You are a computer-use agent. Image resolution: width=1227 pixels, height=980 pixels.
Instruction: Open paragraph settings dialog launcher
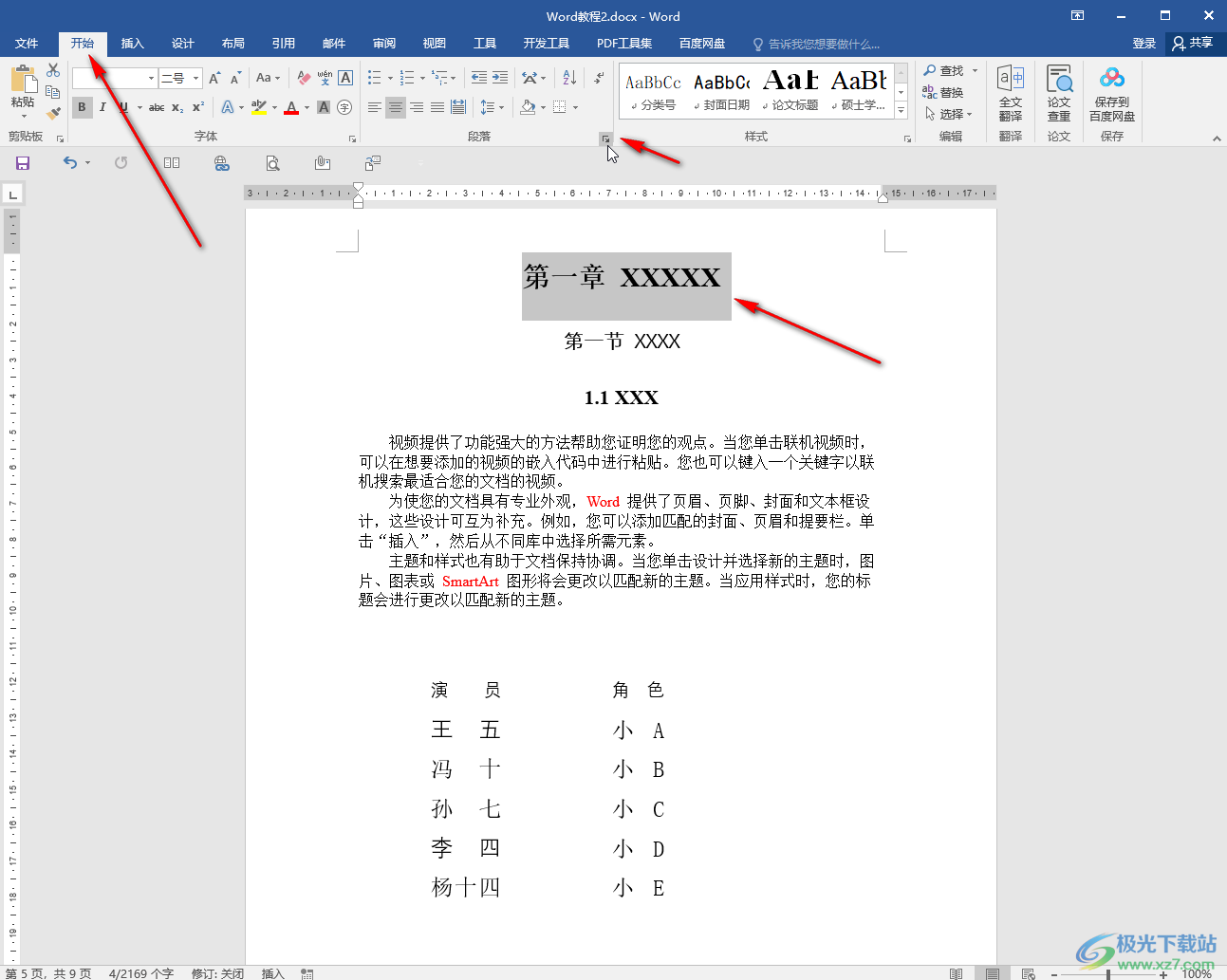click(x=605, y=139)
